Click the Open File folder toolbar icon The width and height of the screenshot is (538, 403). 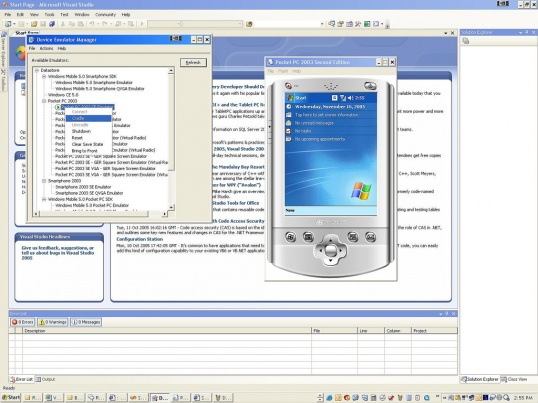click(34, 24)
